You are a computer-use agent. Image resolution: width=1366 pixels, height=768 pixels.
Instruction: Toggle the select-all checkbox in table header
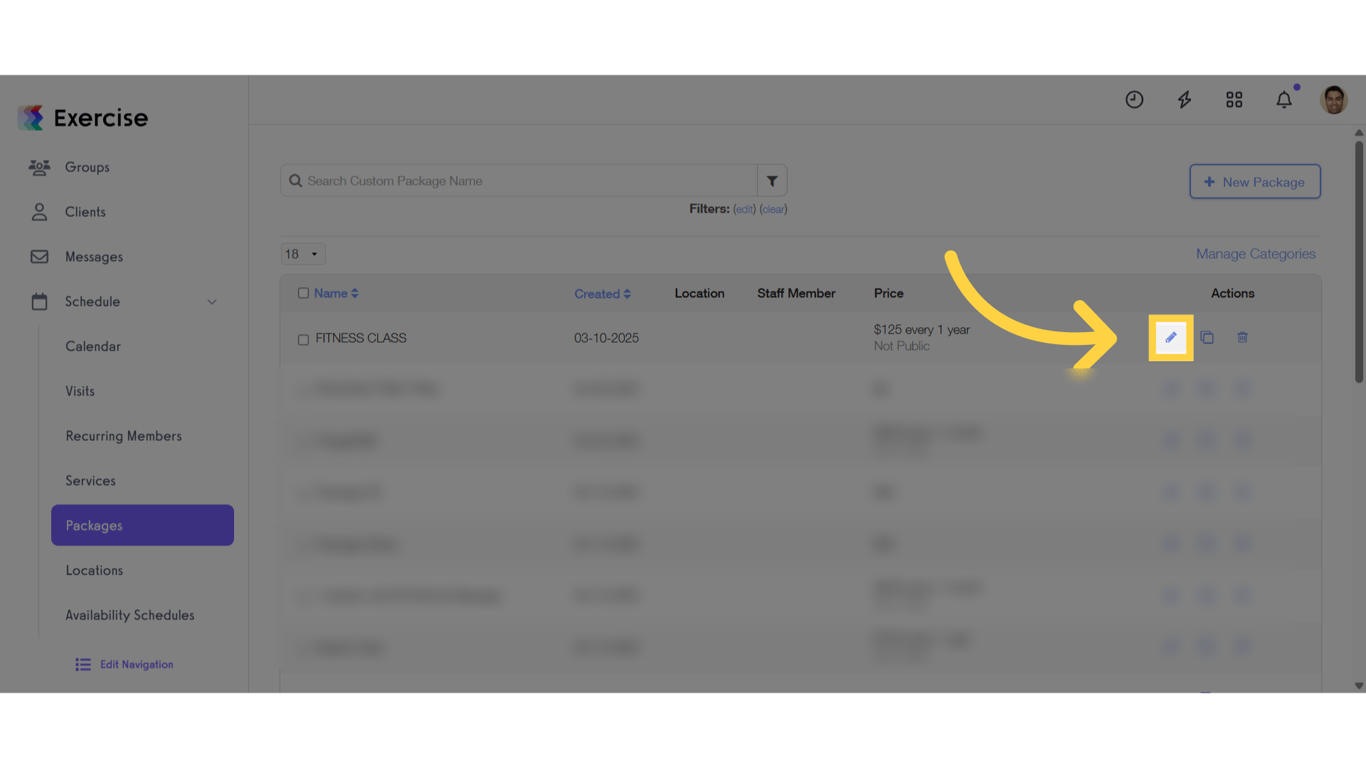tap(303, 294)
